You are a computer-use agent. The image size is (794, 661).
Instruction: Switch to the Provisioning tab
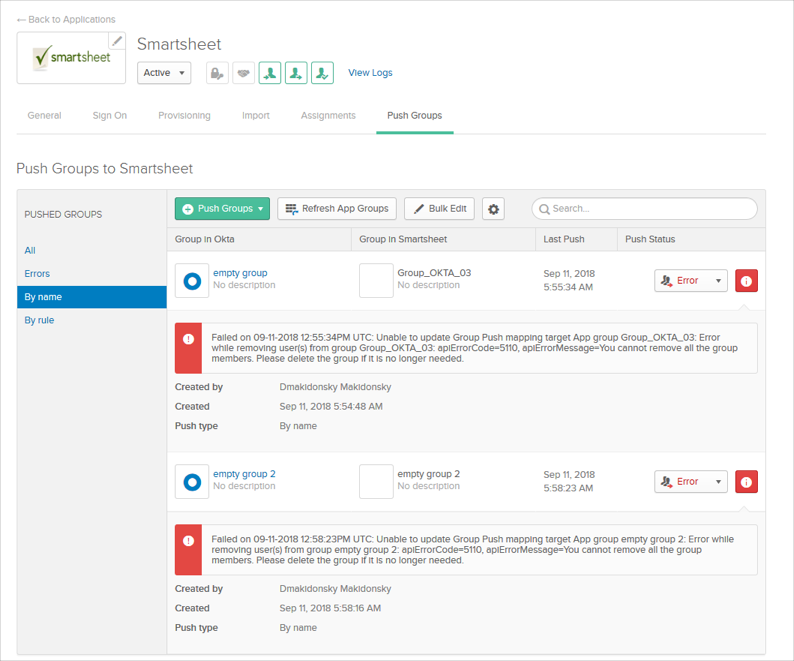(184, 116)
